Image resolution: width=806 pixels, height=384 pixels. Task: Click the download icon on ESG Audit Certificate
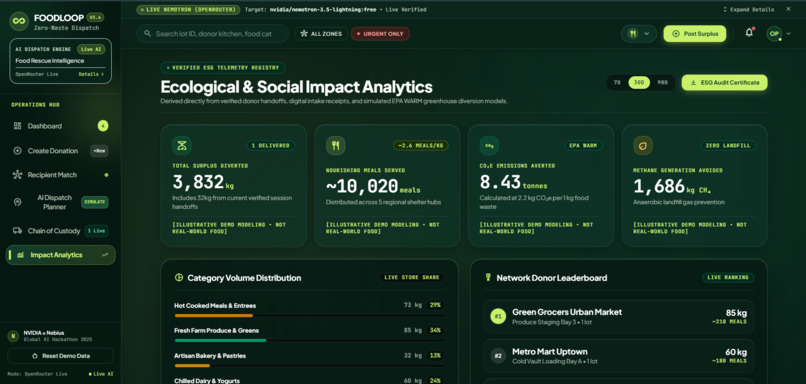(x=693, y=83)
